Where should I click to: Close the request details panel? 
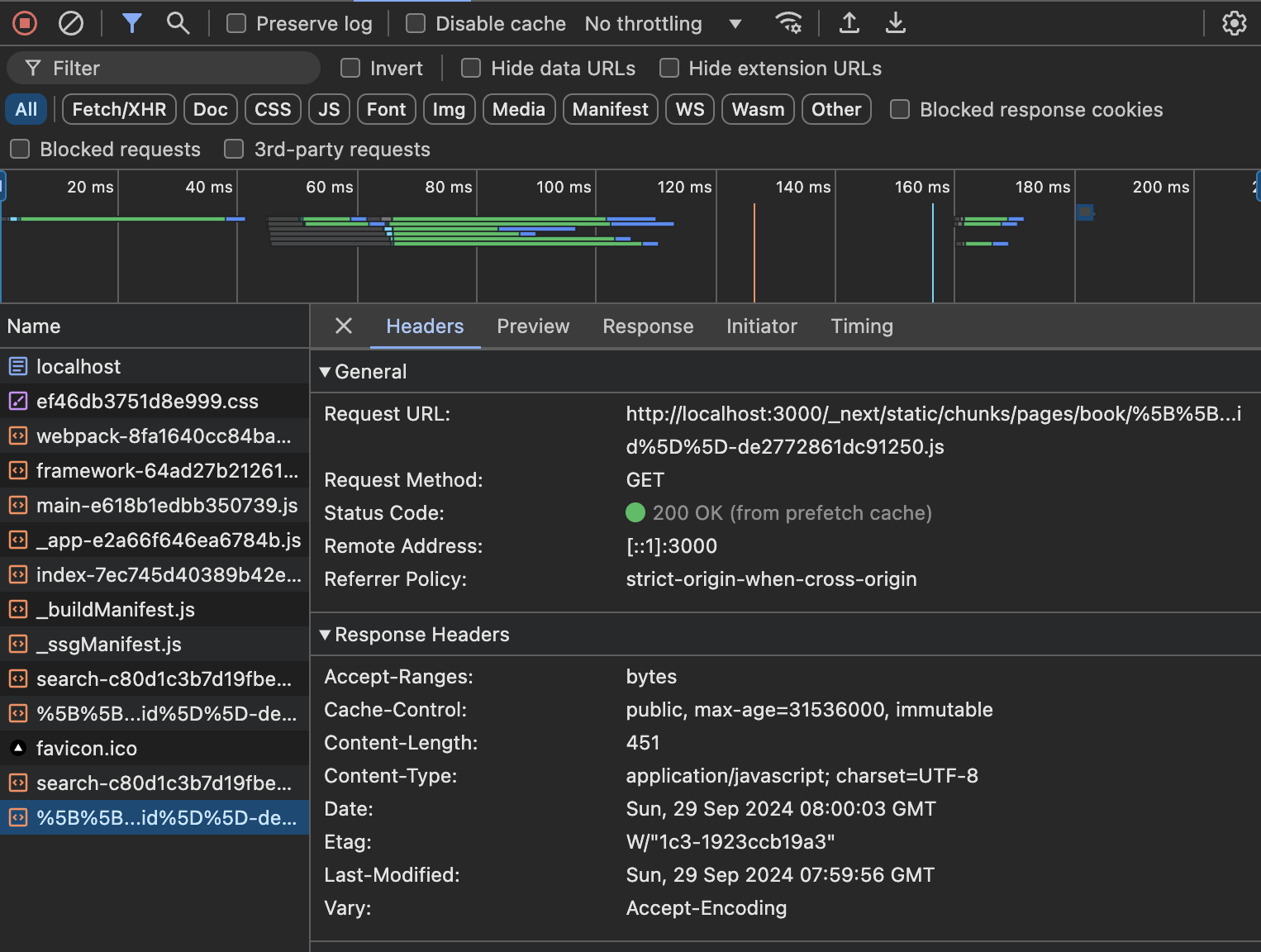(x=344, y=326)
